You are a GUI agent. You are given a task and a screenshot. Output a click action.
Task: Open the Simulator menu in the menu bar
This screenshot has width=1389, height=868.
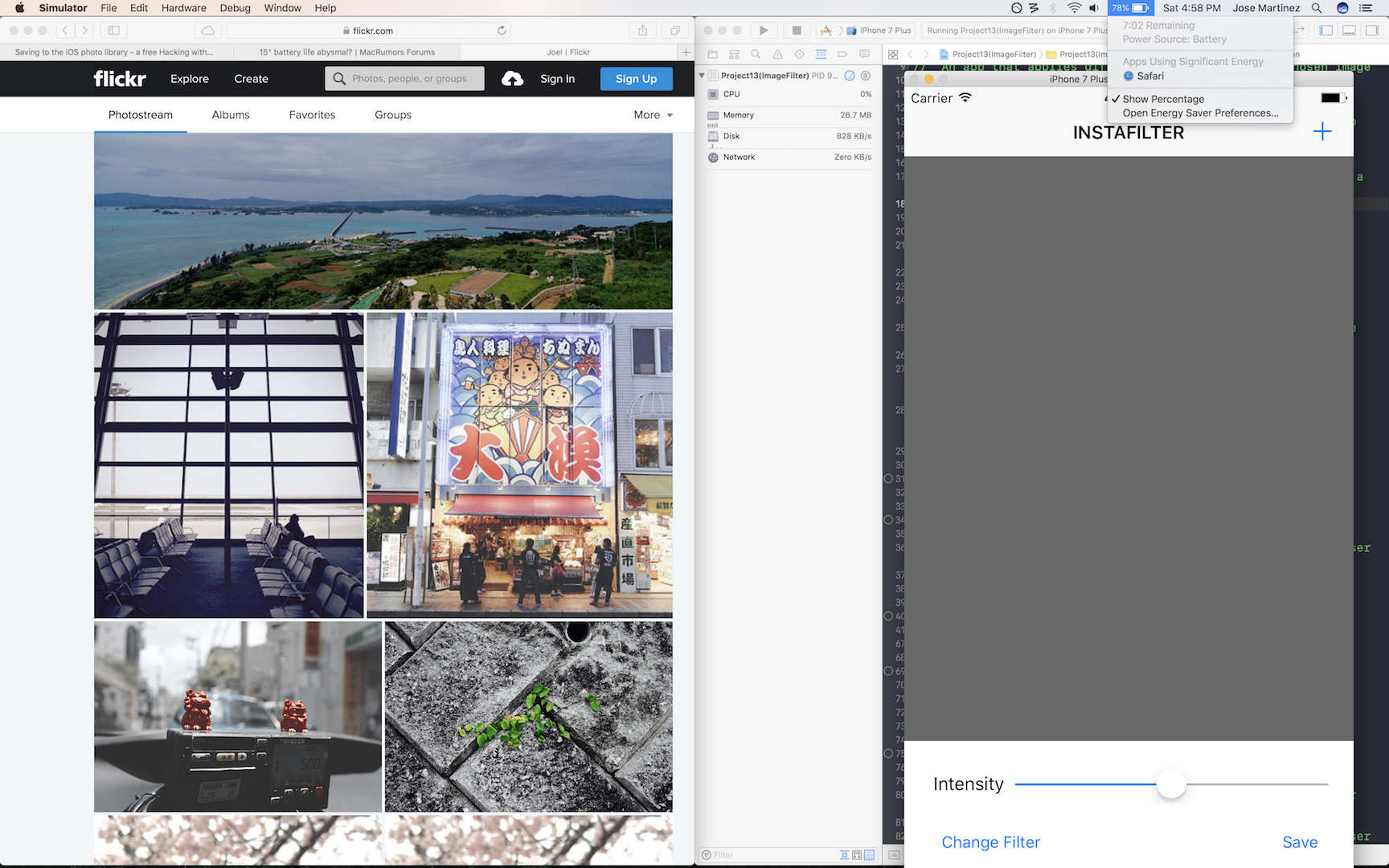coord(63,8)
